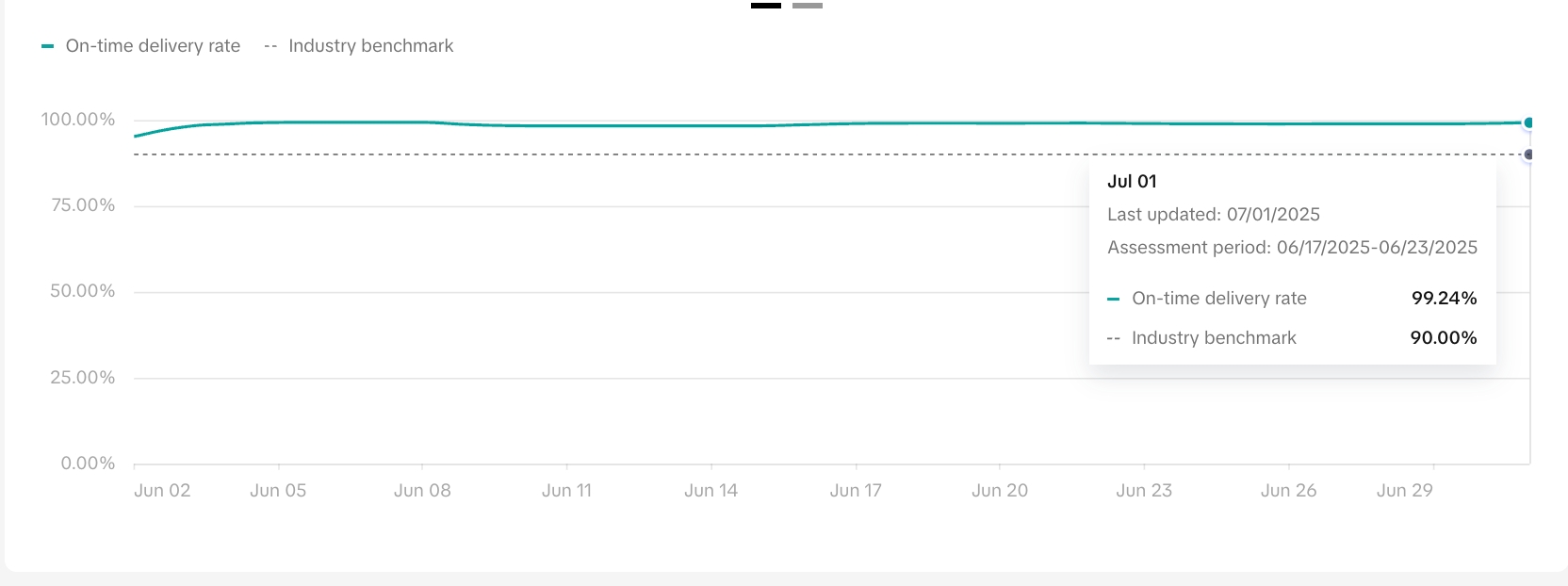Select the Jun 17 x-axis label
Viewport: 1568px width, 586px height.
(x=856, y=491)
